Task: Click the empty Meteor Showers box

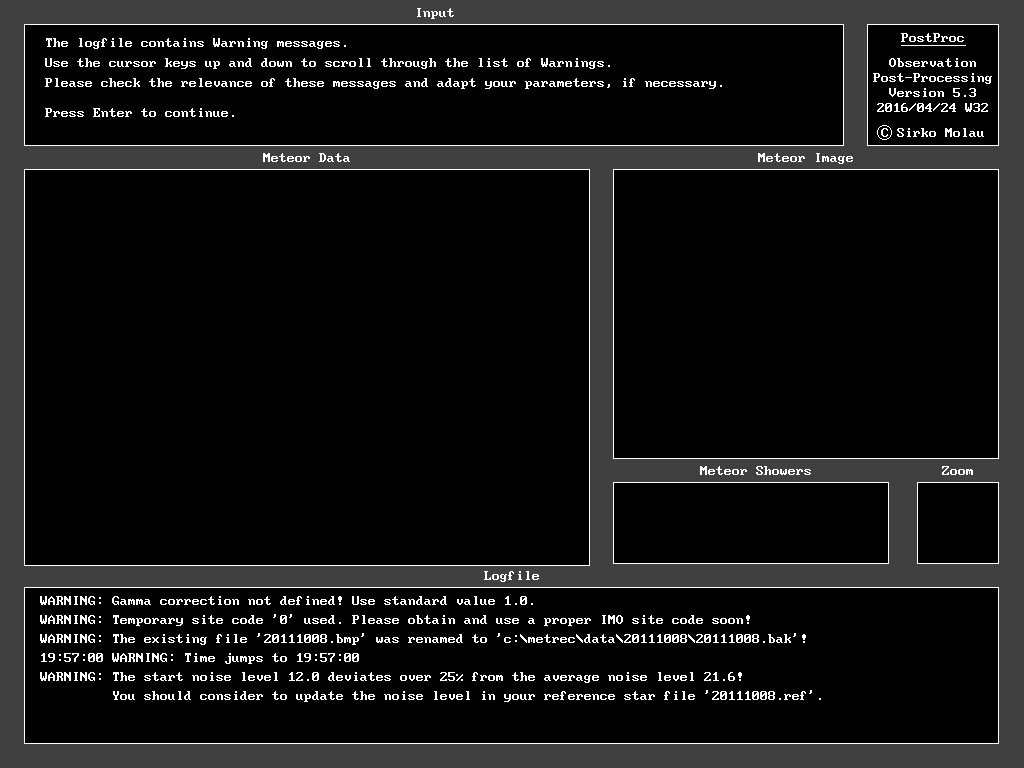Action: click(750, 523)
